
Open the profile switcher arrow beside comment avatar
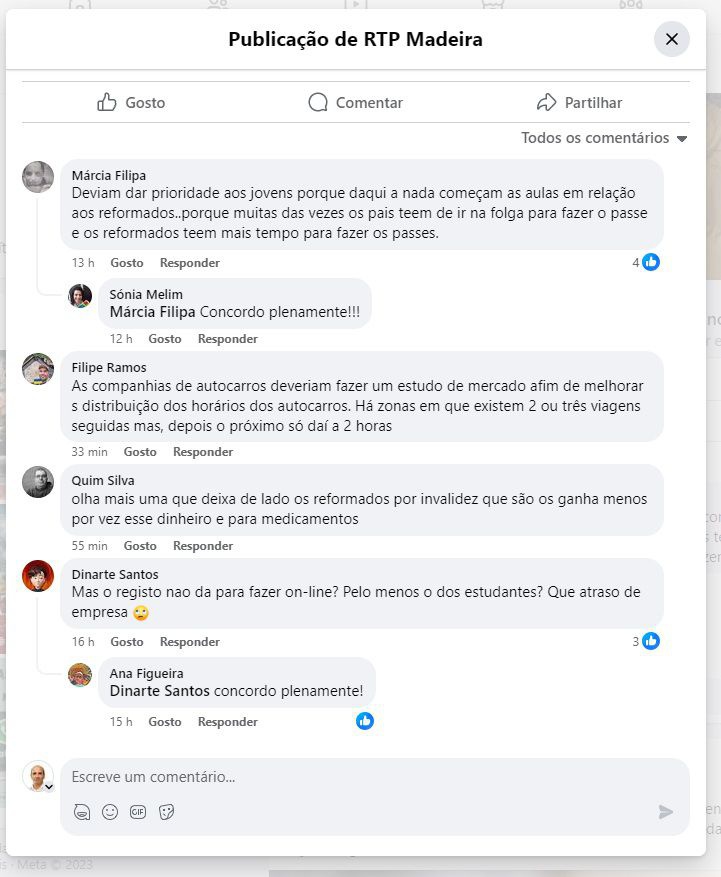click(x=48, y=787)
